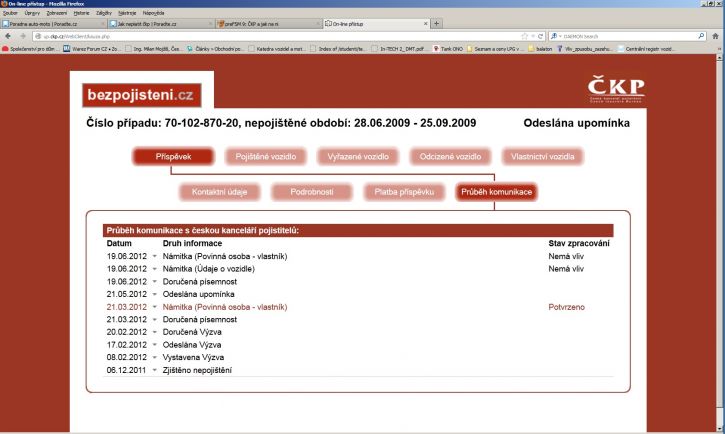Click the search magnifier icon in search box
Screen dimensions: 725x434
coord(701,36)
